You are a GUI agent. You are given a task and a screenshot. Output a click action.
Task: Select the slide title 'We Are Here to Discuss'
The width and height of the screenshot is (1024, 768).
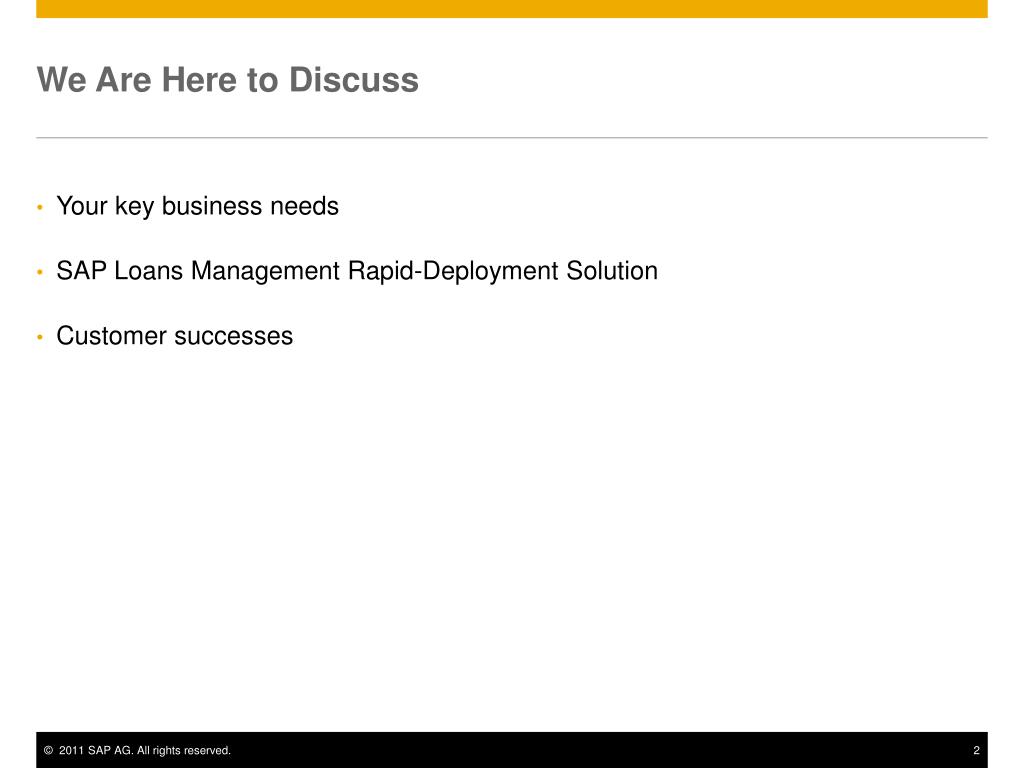[x=227, y=80]
